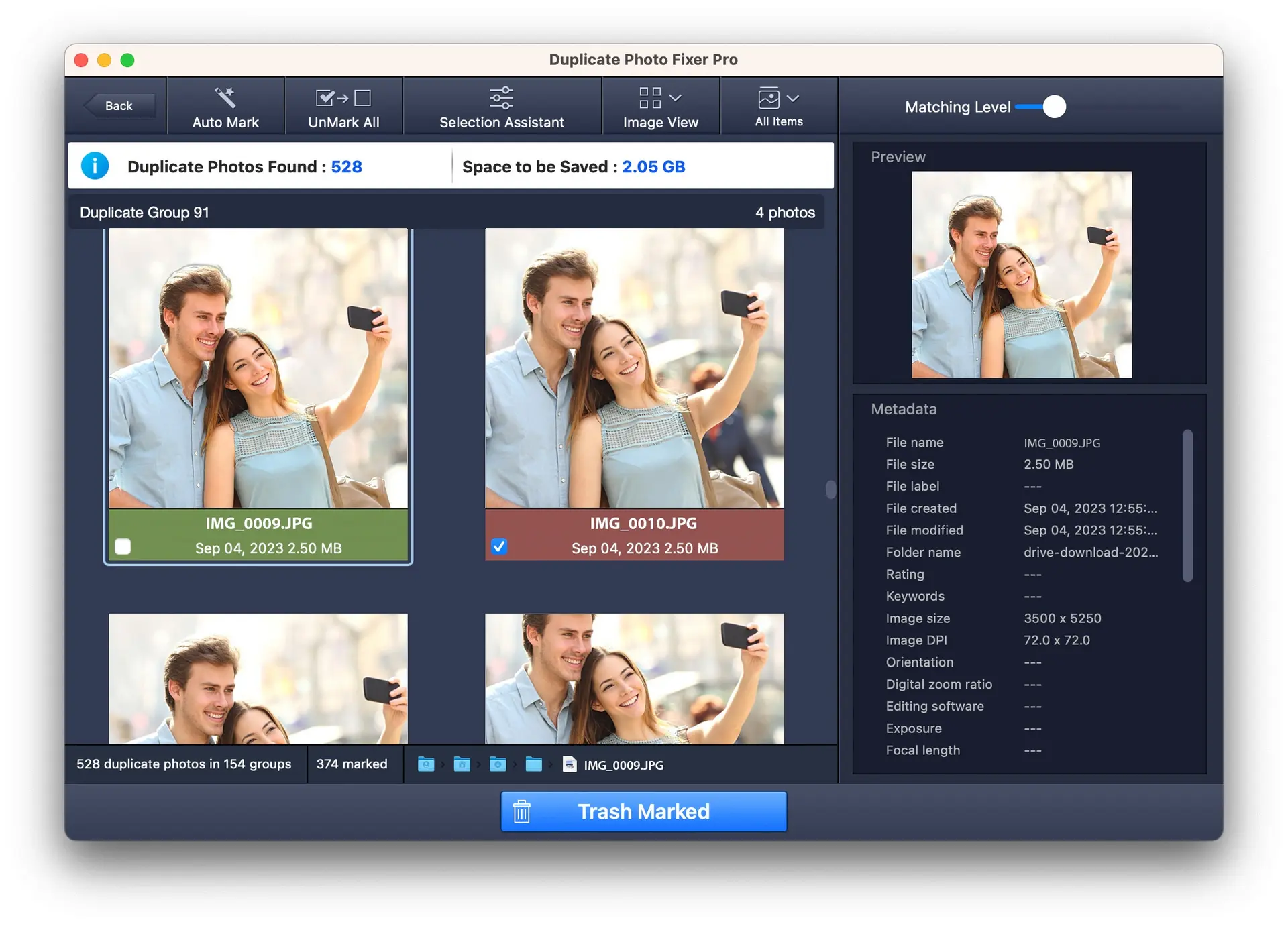The image size is (1288, 926).
Task: Click the first folder in the path bar
Action: click(x=426, y=764)
